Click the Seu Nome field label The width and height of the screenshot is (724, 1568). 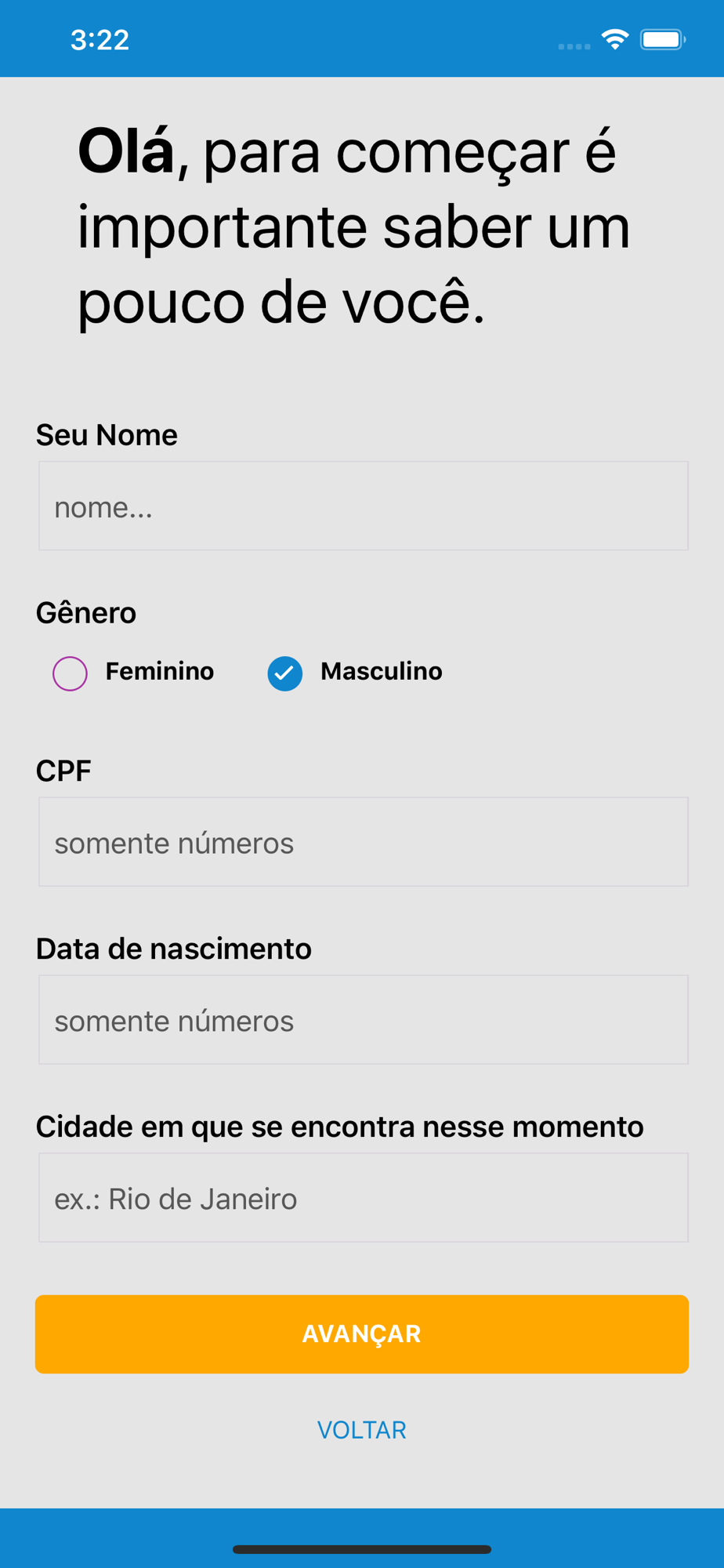(107, 435)
